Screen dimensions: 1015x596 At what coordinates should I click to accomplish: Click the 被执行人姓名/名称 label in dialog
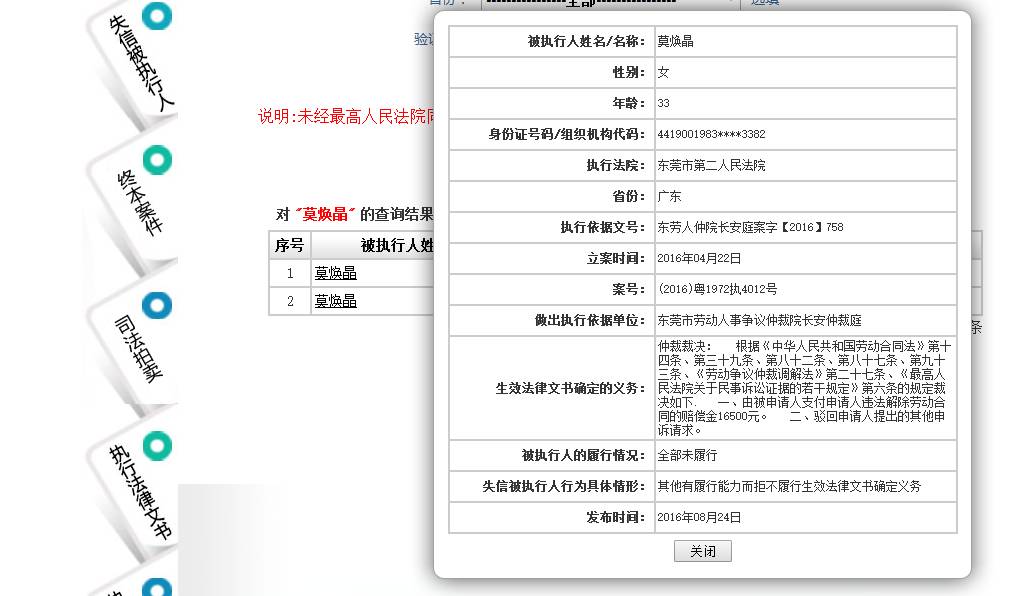586,41
